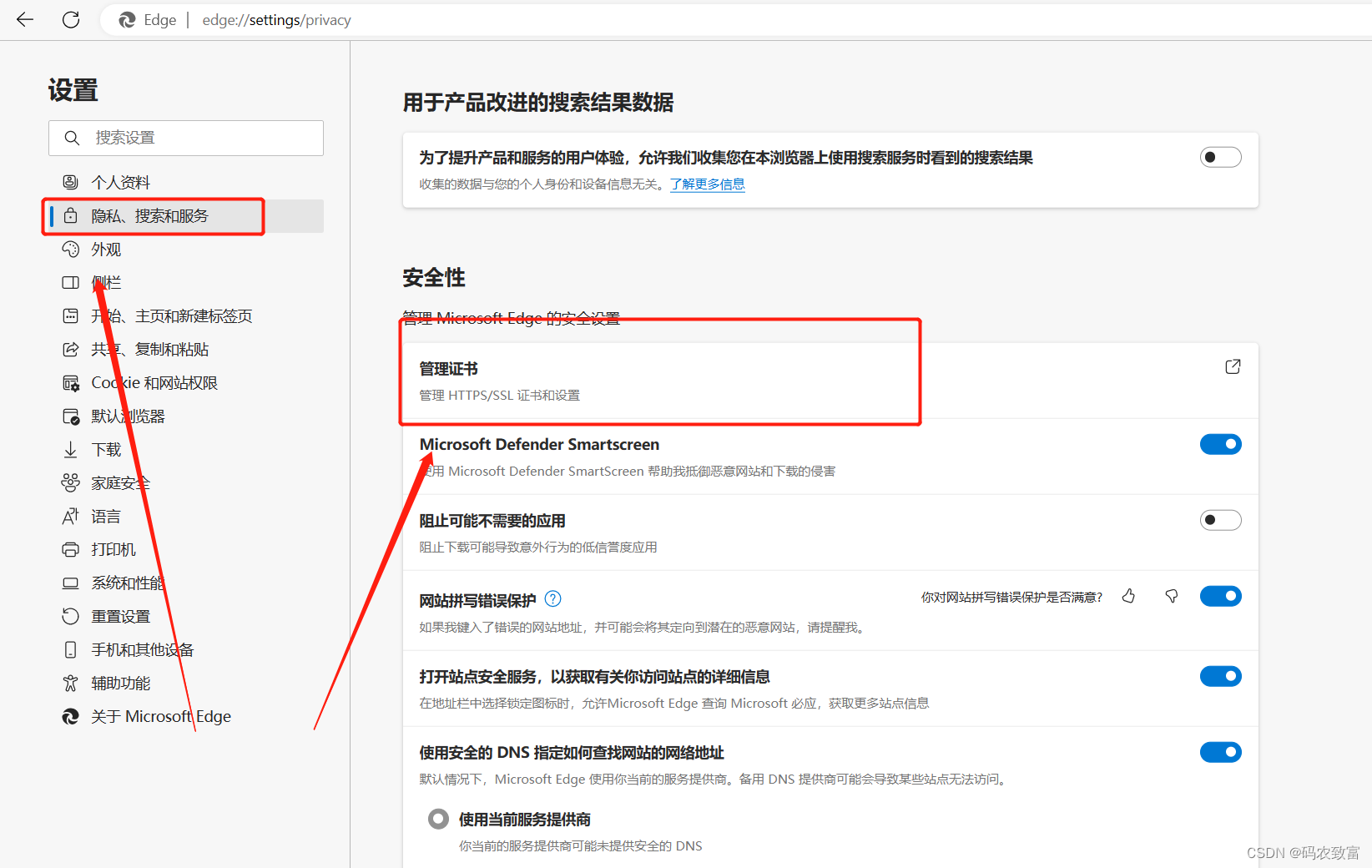Screen dimensions: 1372x868
Task: Turn off Microsoft Defender Smartscreen toggle
Action: [x=1221, y=444]
